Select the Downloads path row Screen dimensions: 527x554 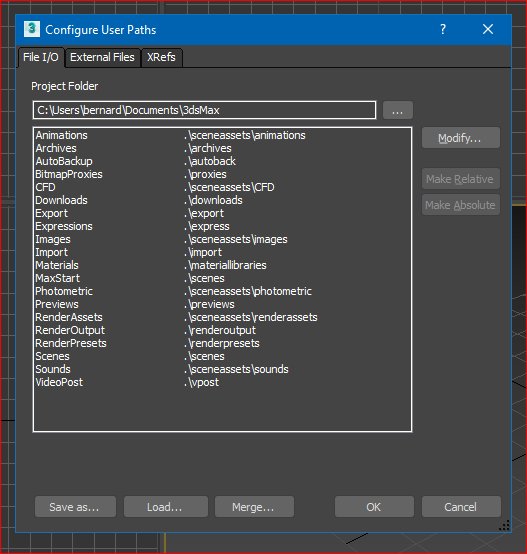223,200
